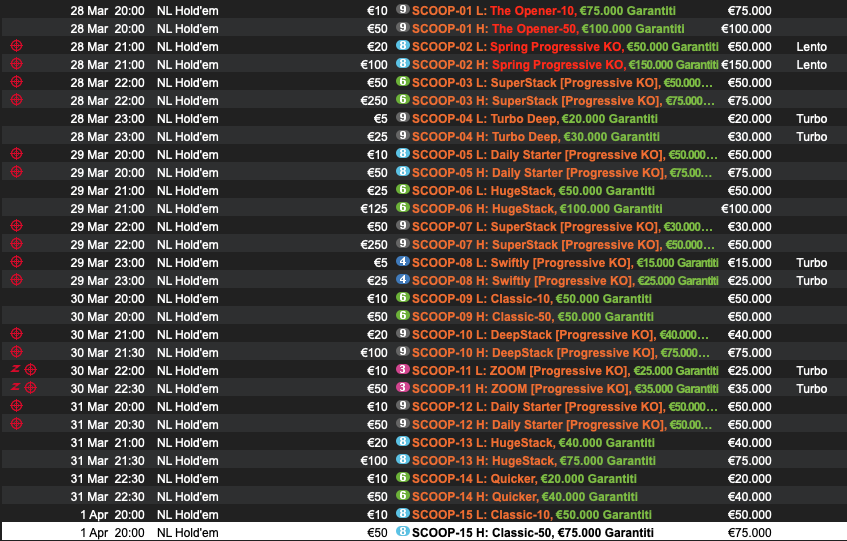Click the pink 3-max badge on SCOOP-11 H ZOOM
Image resolution: width=847 pixels, height=541 pixels.
(402, 387)
